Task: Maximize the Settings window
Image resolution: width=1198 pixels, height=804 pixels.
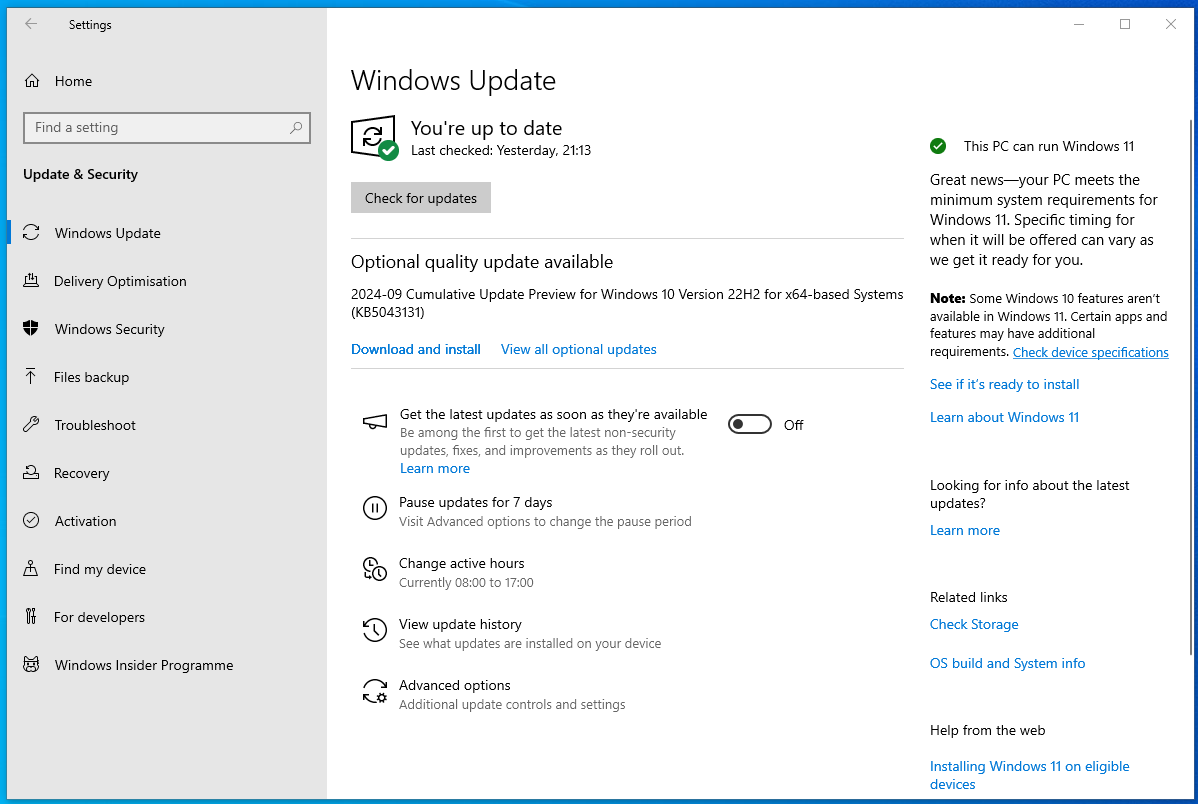Action: point(1125,24)
